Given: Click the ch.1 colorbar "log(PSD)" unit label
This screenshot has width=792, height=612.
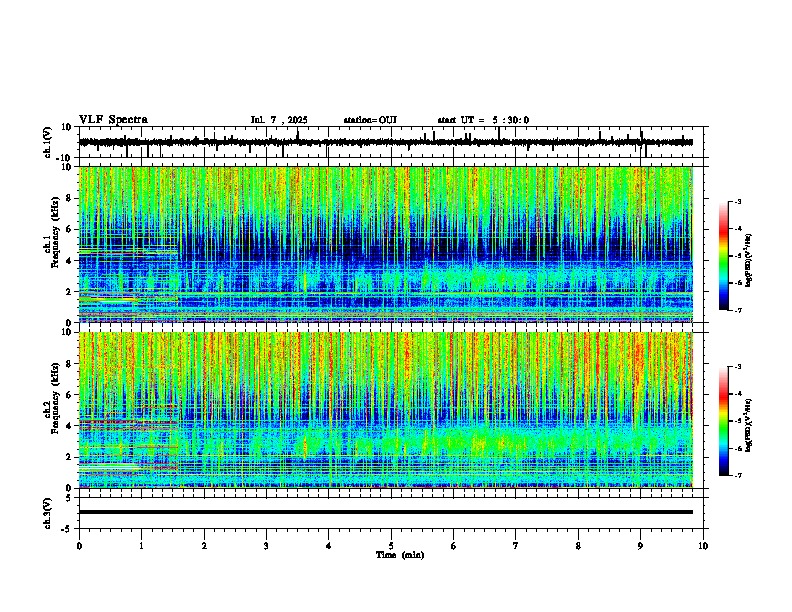Looking at the screenshot, I should coord(749,261).
